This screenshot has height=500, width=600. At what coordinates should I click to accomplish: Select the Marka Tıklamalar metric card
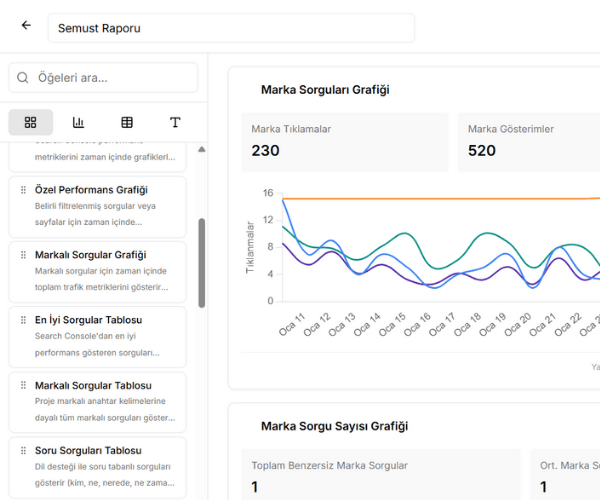[x=344, y=141]
